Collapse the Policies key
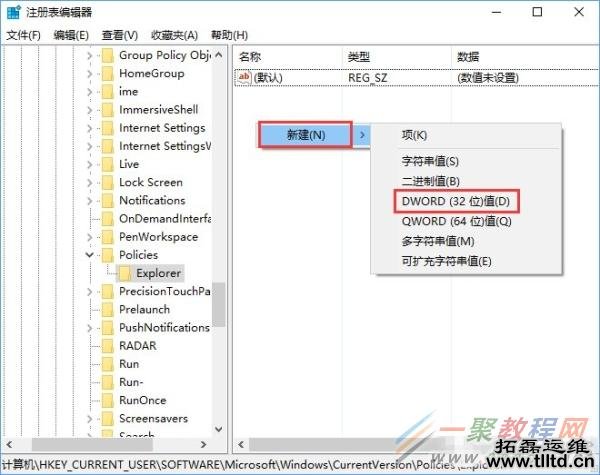 tap(90, 255)
